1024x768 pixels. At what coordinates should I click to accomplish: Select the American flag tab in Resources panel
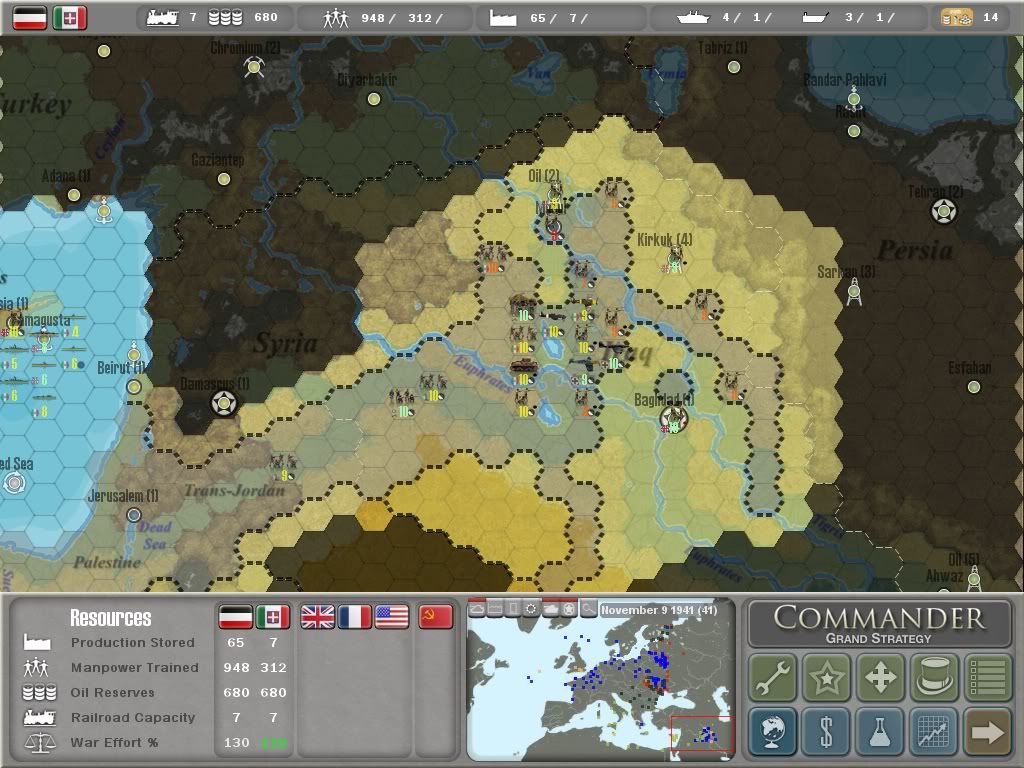click(392, 616)
